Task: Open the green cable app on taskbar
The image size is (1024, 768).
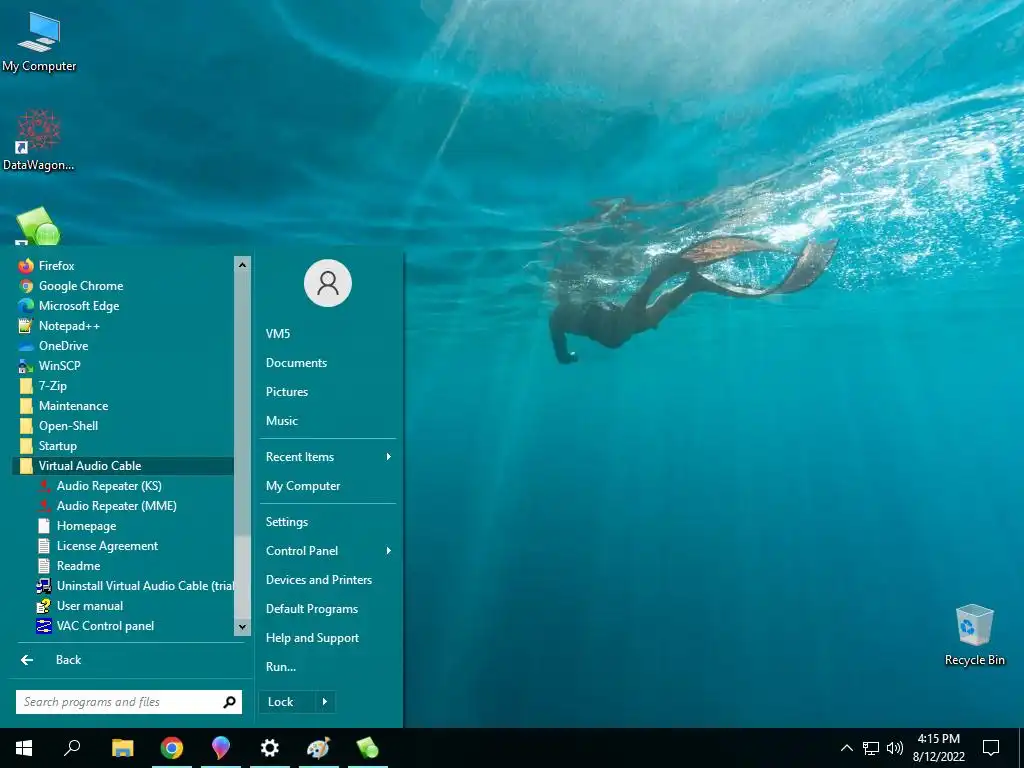Action: coord(368,748)
